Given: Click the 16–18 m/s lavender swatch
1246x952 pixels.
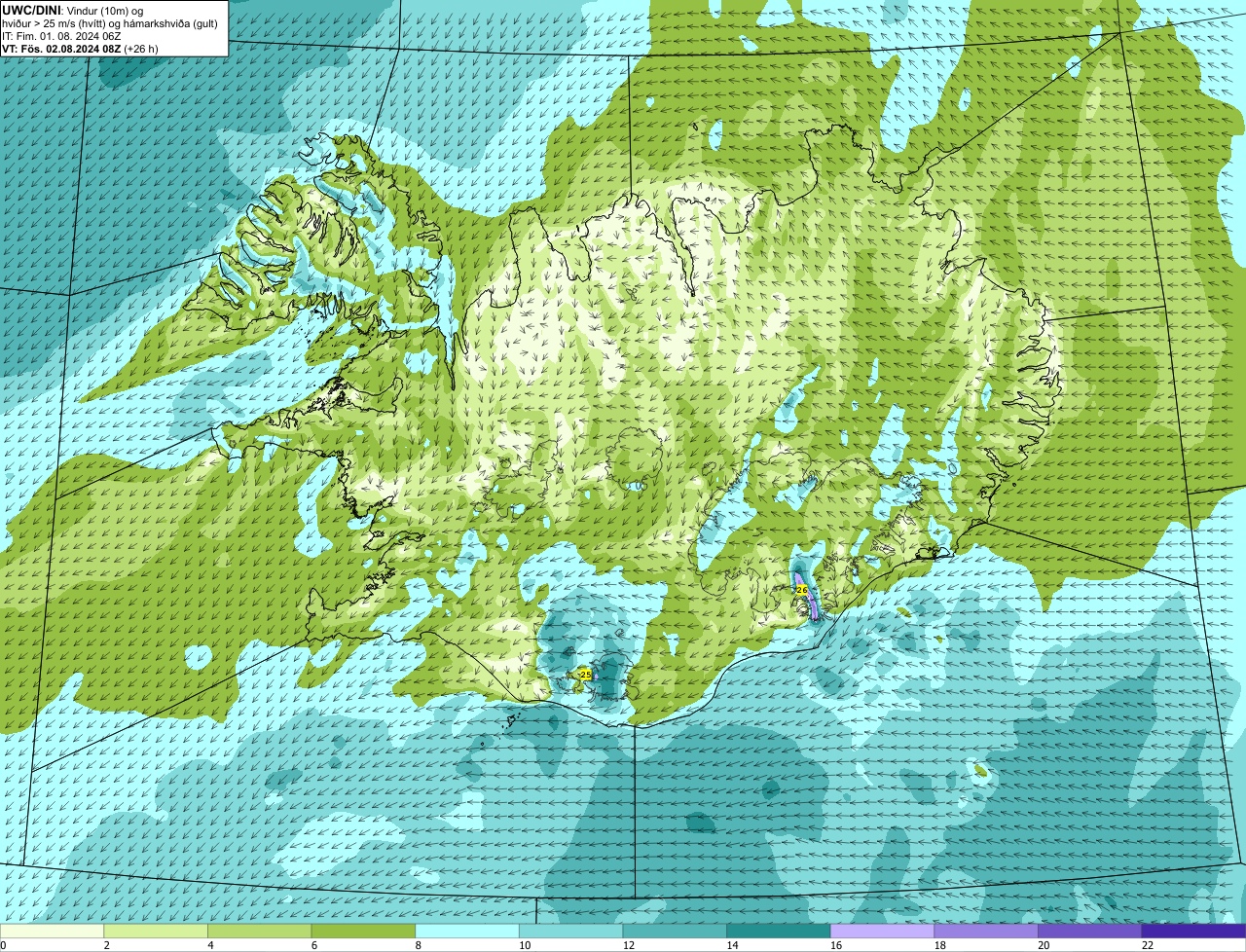Looking at the screenshot, I should click(883, 931).
